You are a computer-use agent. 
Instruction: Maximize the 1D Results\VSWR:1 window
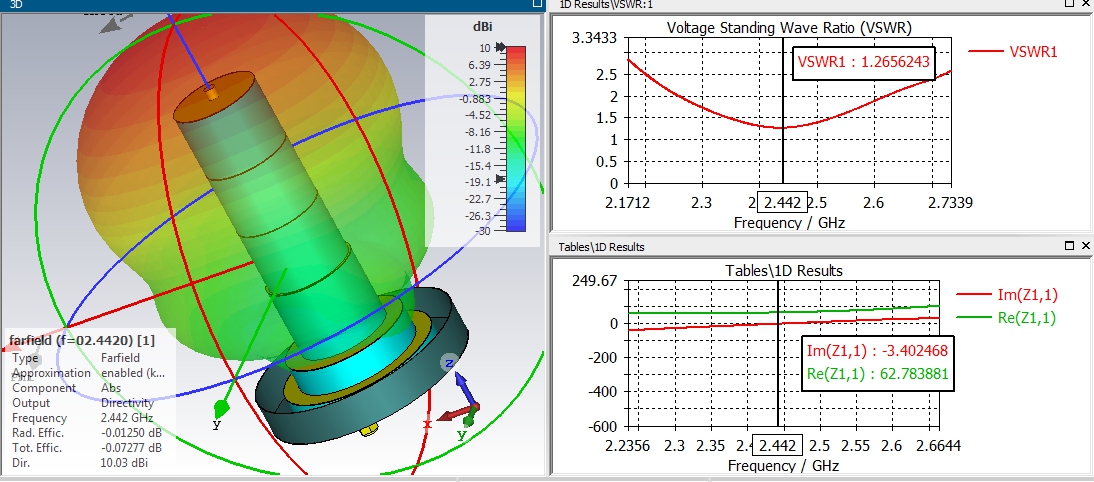(x=1070, y=3)
